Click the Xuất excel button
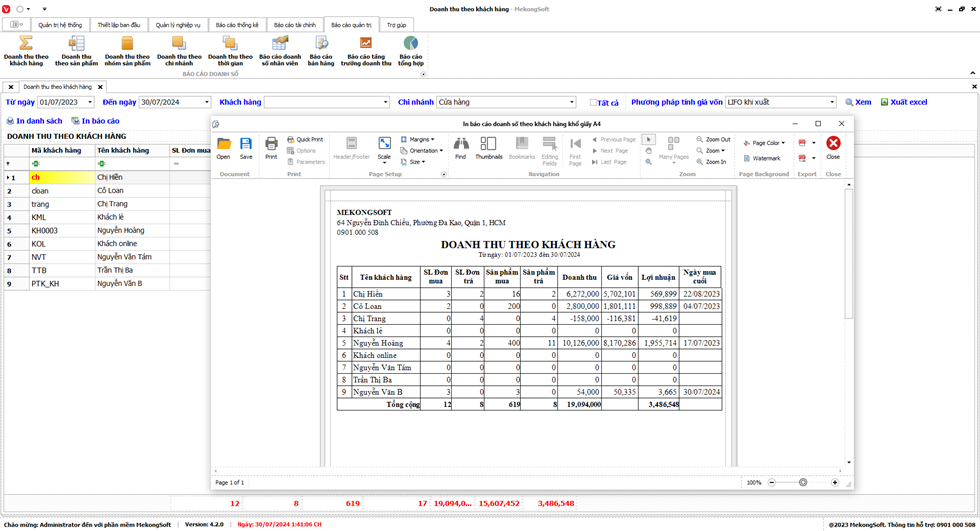Image resolution: width=980 pixels, height=531 pixels. pos(903,102)
